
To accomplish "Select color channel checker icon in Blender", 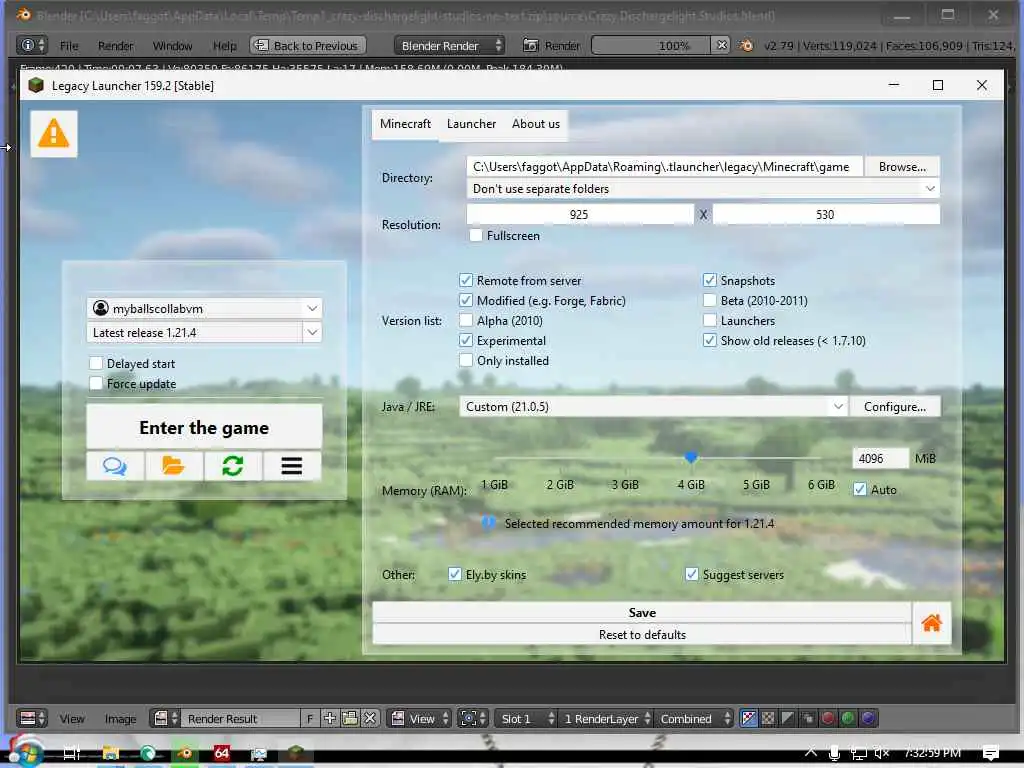I will click(769, 718).
